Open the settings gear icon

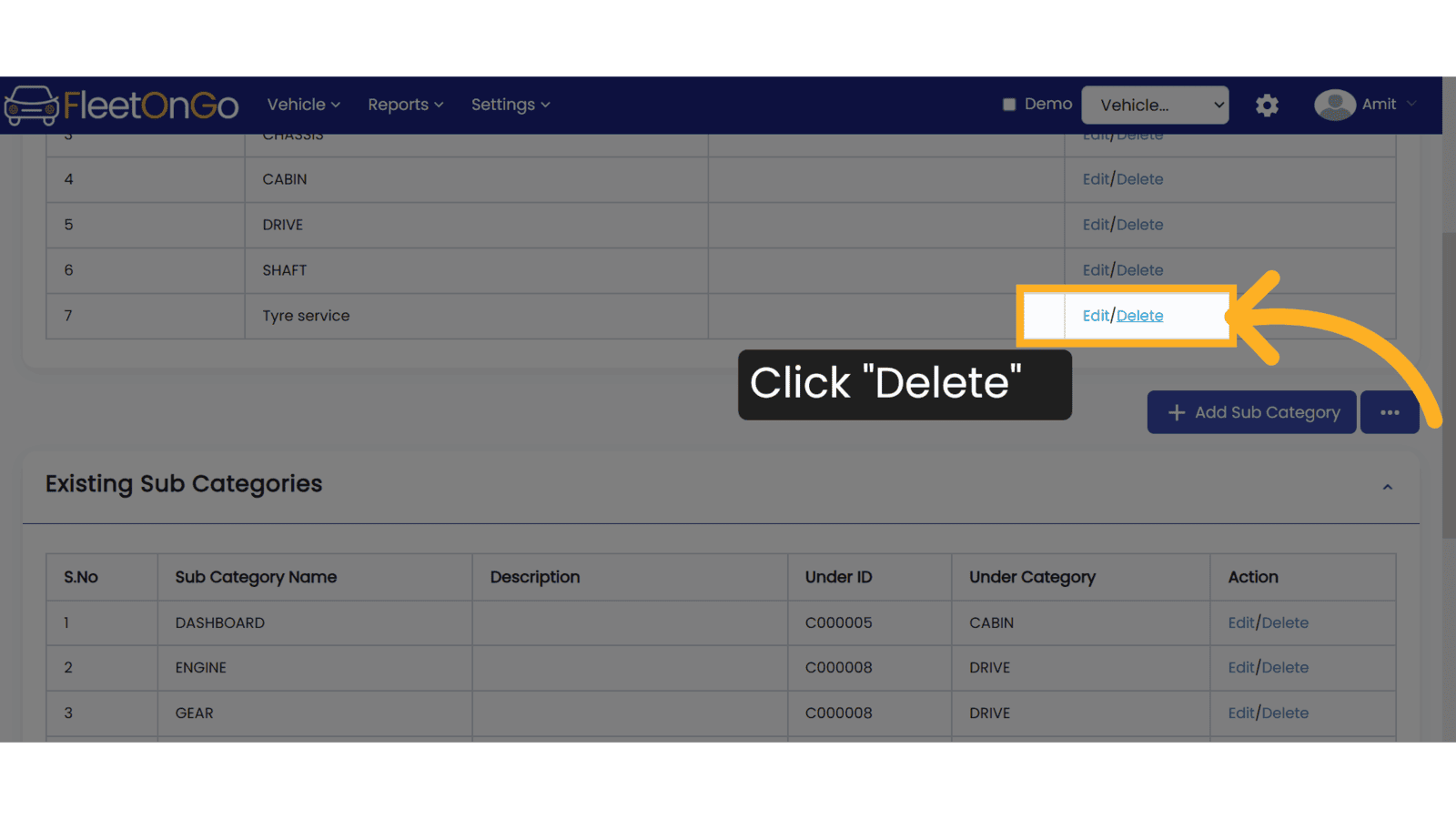(1267, 106)
